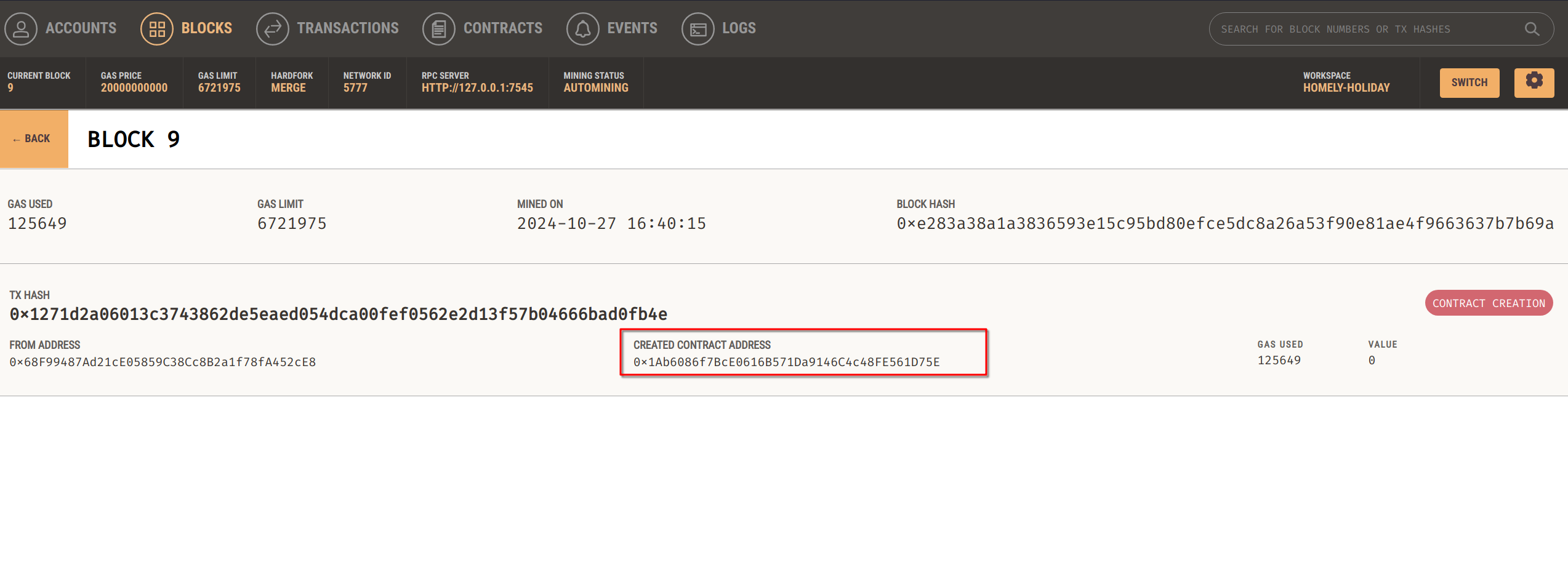The image size is (1568, 563).
Task: Select the Blocks grid icon
Action: click(157, 29)
